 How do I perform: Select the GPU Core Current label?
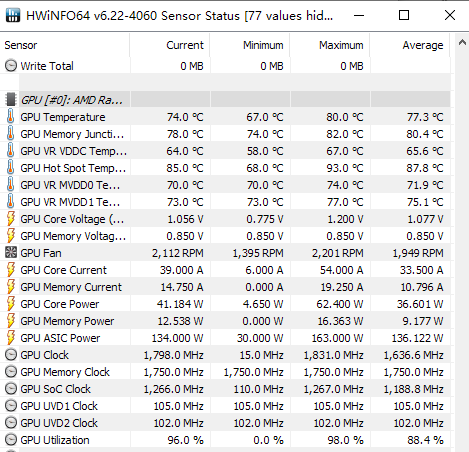[x=63, y=270]
